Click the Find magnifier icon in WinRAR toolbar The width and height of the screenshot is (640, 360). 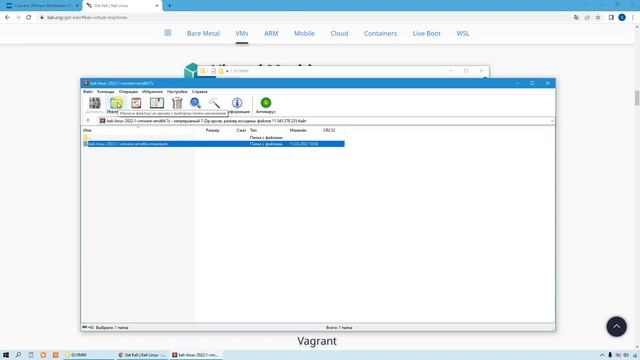point(196,103)
